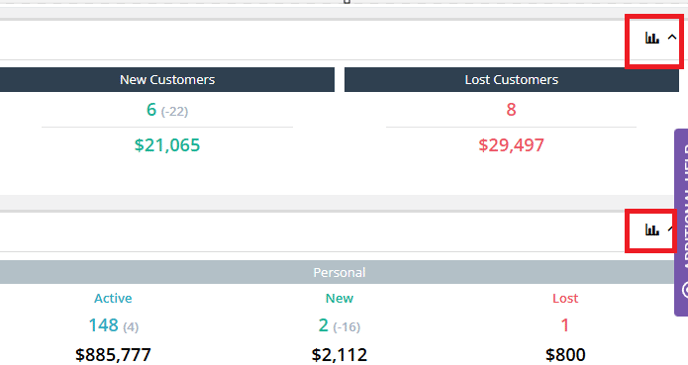
Task: Click the $2,112 new amount
Action: (x=339, y=354)
